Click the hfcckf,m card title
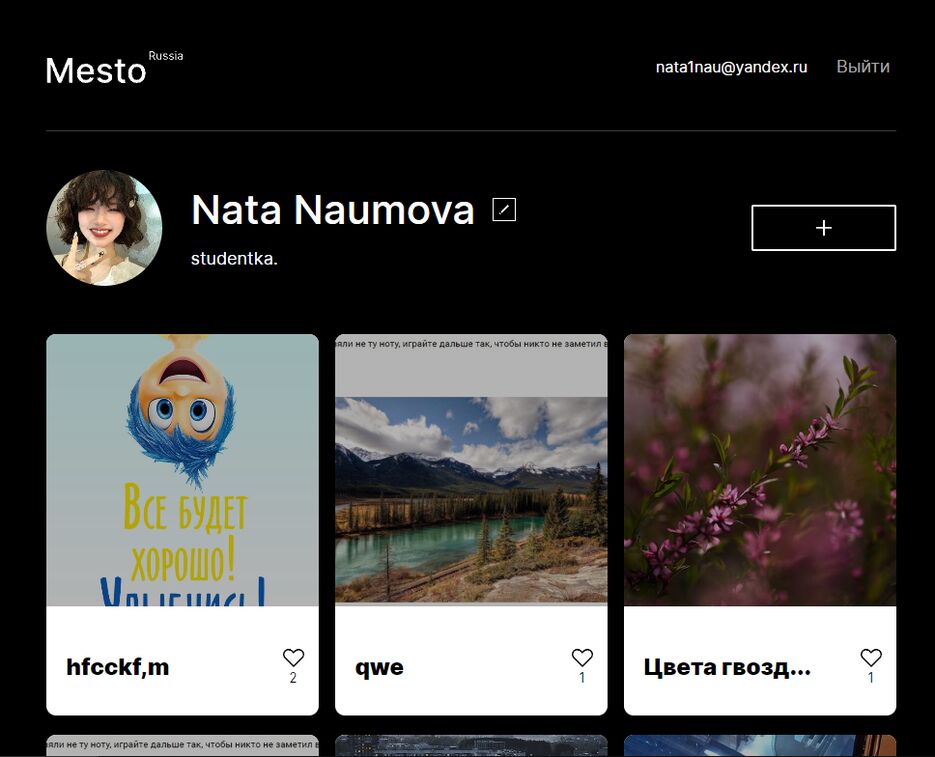The width and height of the screenshot is (935, 757). click(118, 668)
